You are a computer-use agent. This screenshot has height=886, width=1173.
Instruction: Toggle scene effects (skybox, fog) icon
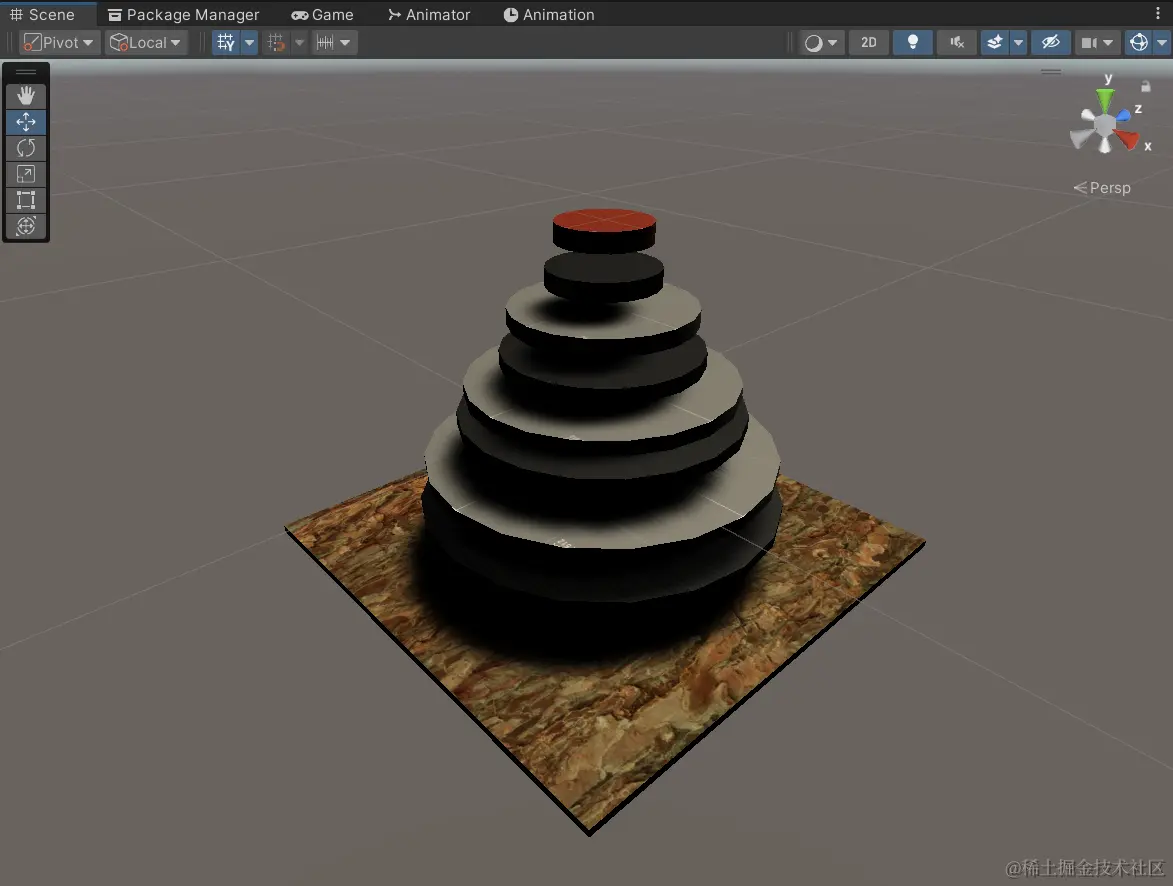click(994, 43)
